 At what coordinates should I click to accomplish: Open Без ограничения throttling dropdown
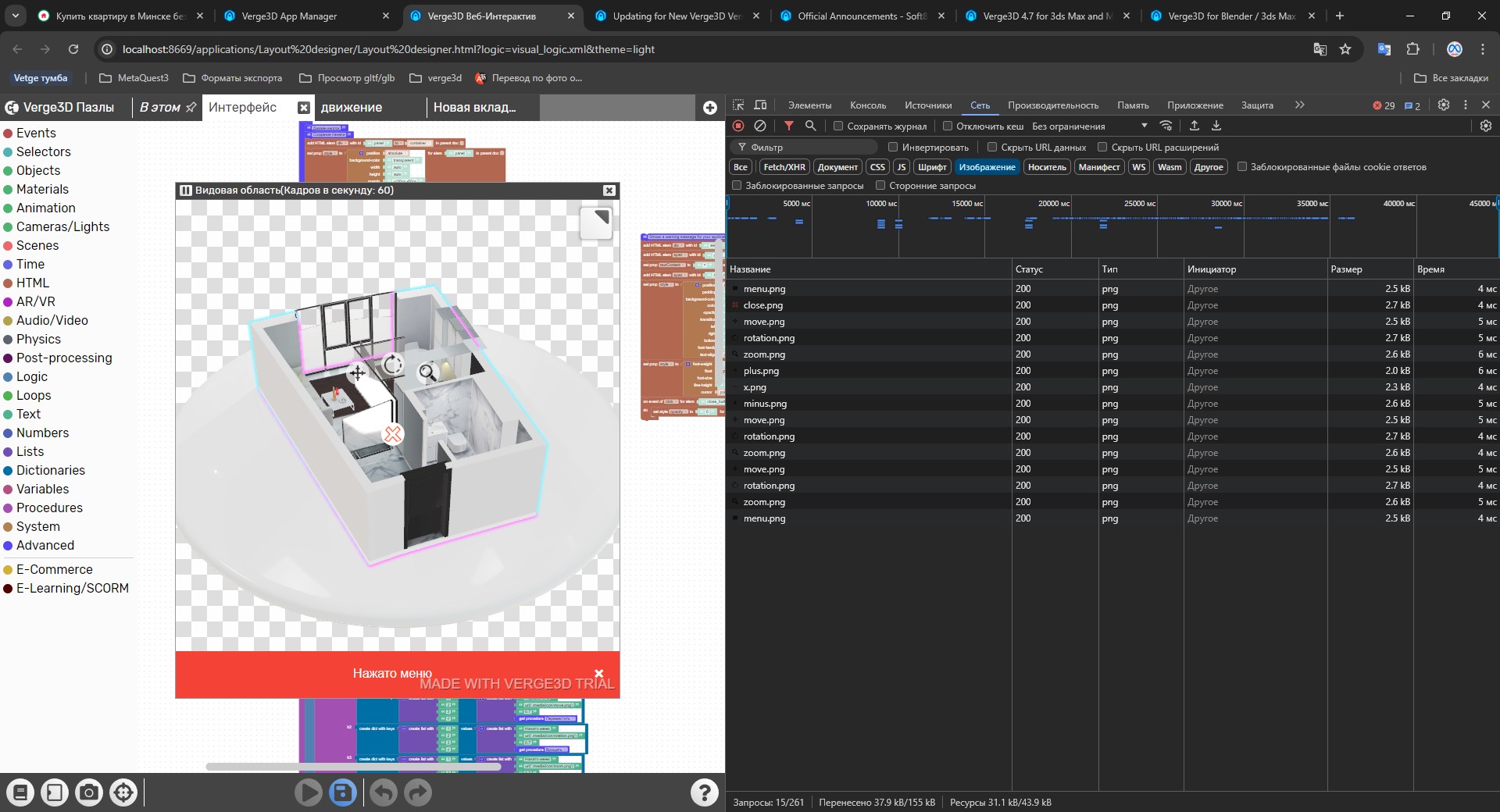[x=1090, y=126]
